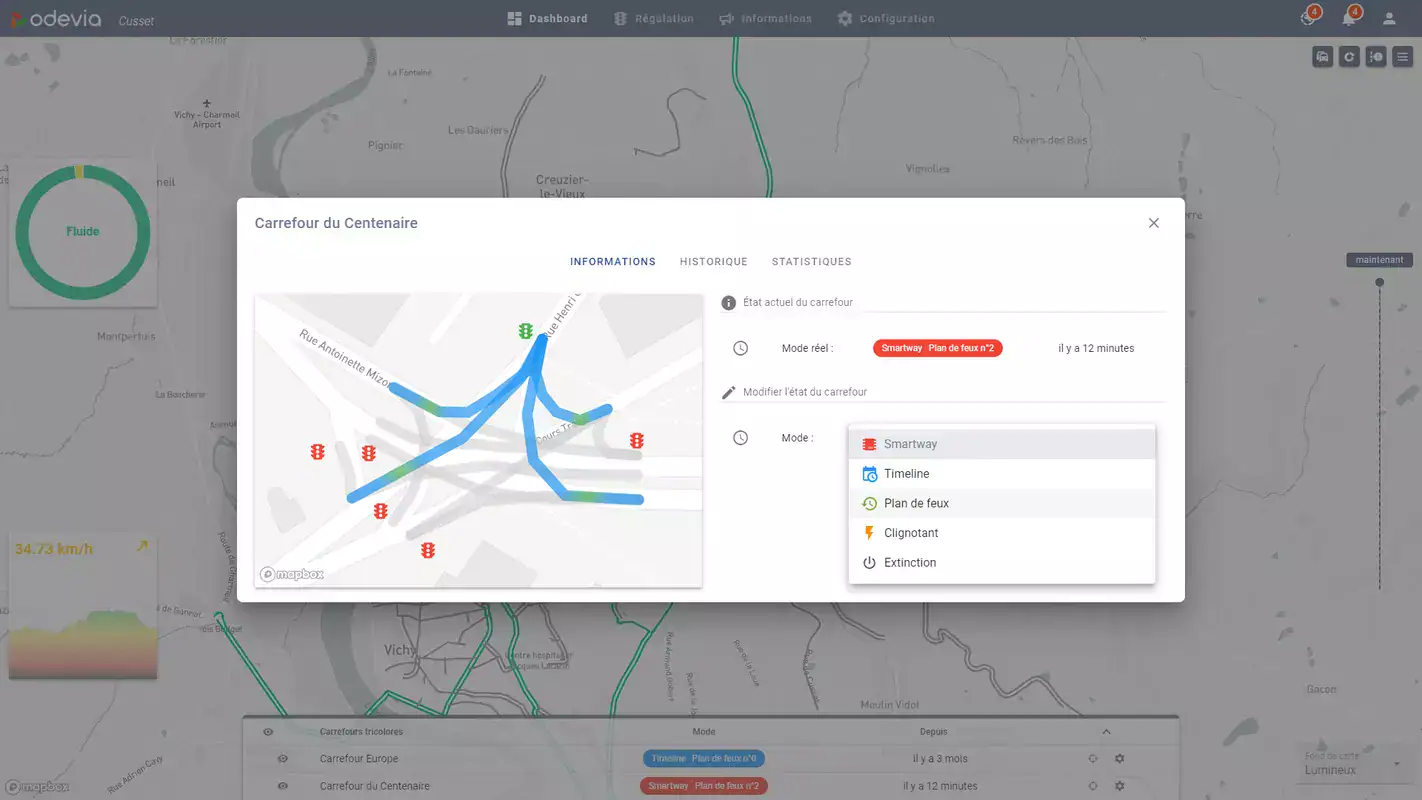Open settings gear for Carrefour Europe

(1120, 759)
